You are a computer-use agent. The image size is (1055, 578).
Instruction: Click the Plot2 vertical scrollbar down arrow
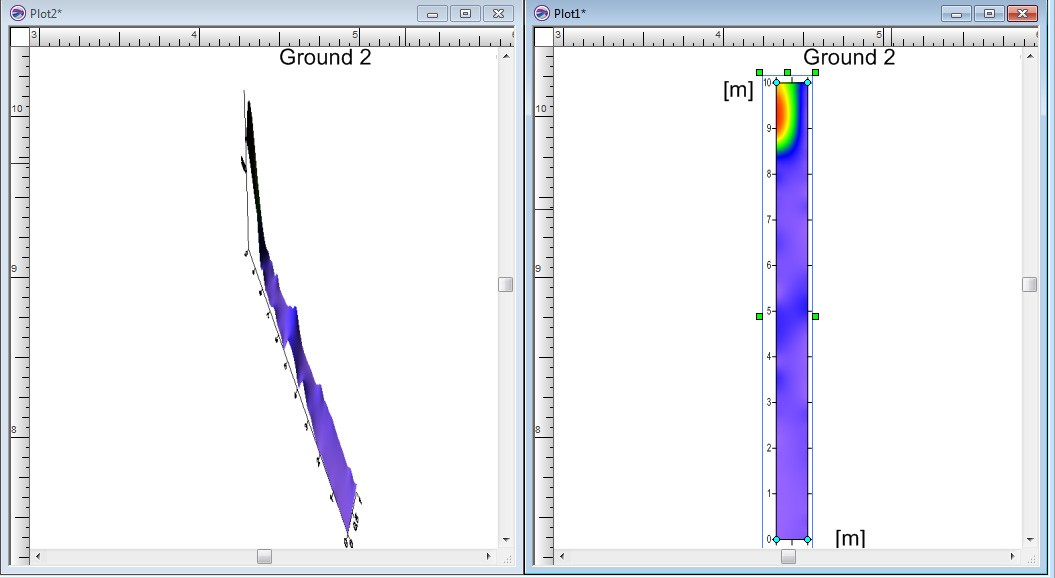tap(506, 539)
